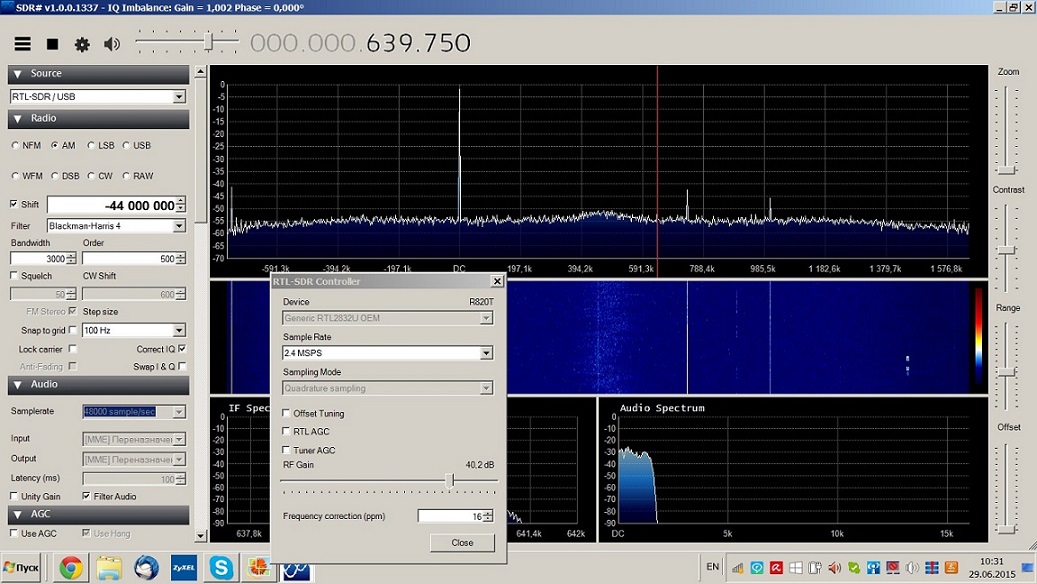The width and height of the screenshot is (1037, 584).
Task: Click the top toolbar volume slider handle
Action: pyautogui.click(x=209, y=42)
